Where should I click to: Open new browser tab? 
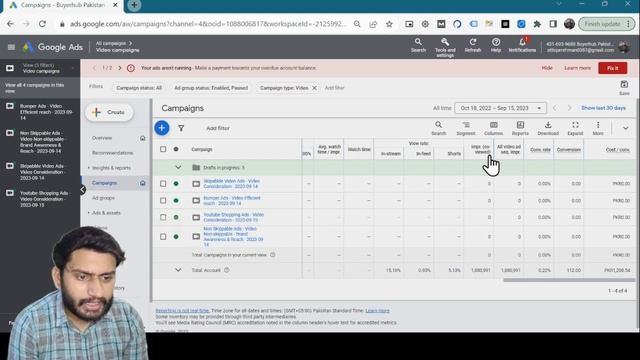(134, 5)
